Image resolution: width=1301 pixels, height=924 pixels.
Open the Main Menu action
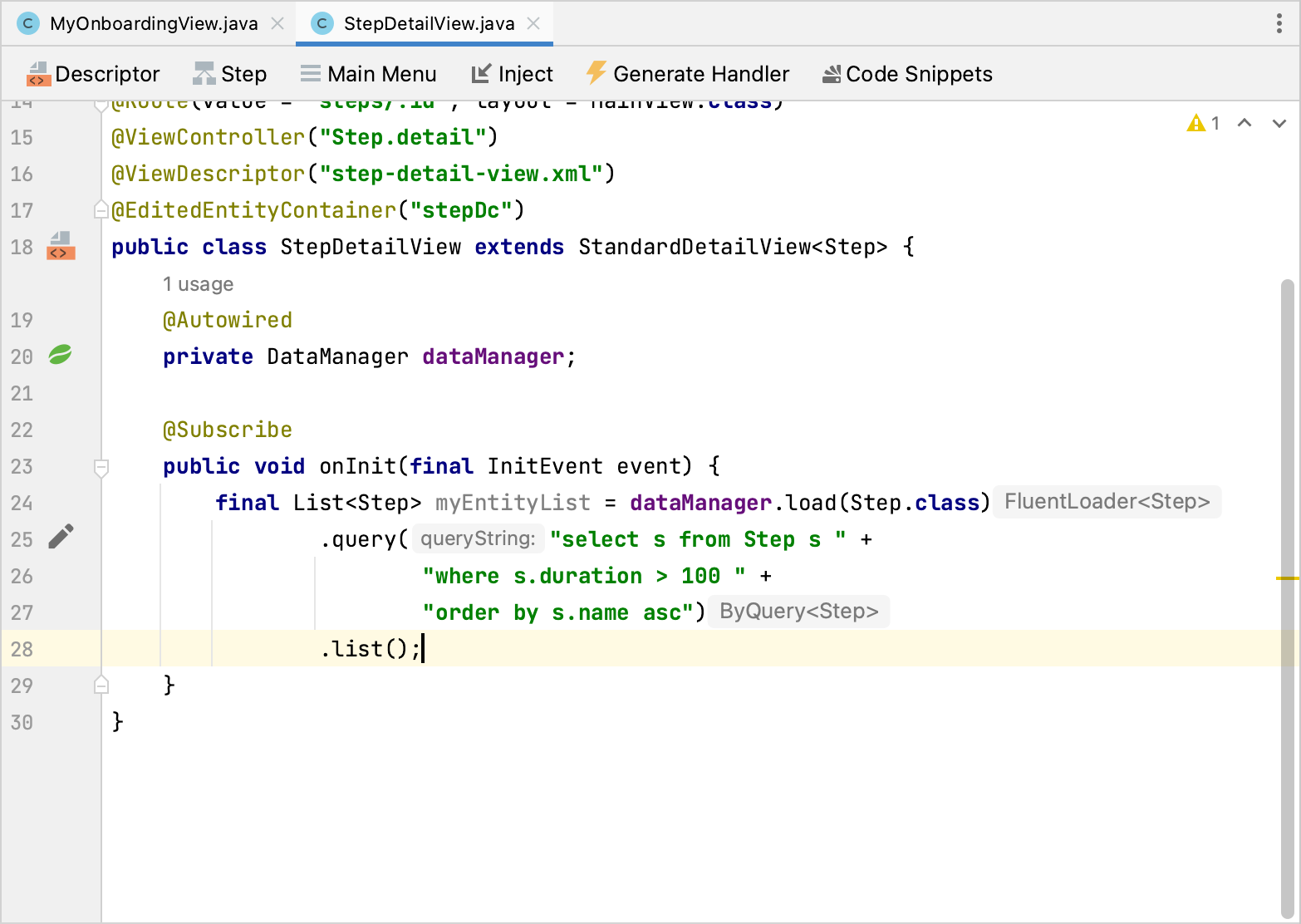point(368,74)
